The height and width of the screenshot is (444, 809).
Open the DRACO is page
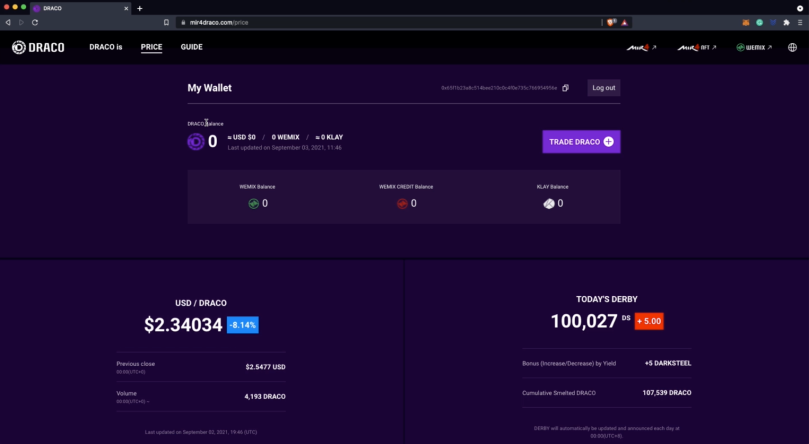click(106, 47)
